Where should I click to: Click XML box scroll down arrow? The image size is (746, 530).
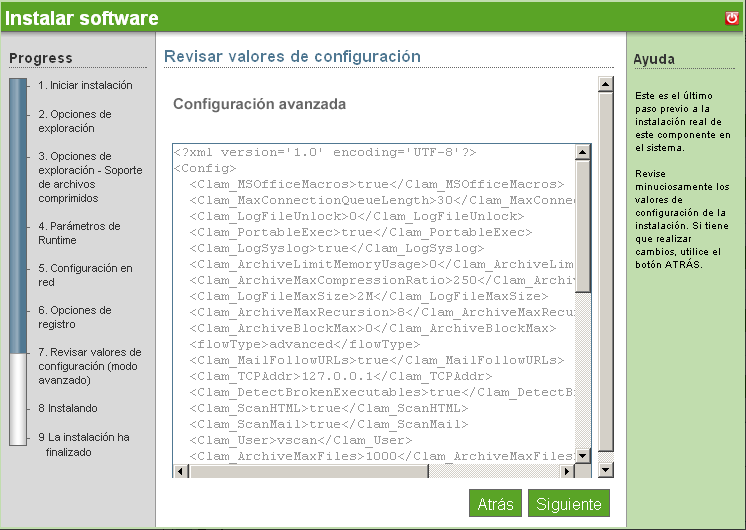point(582,455)
